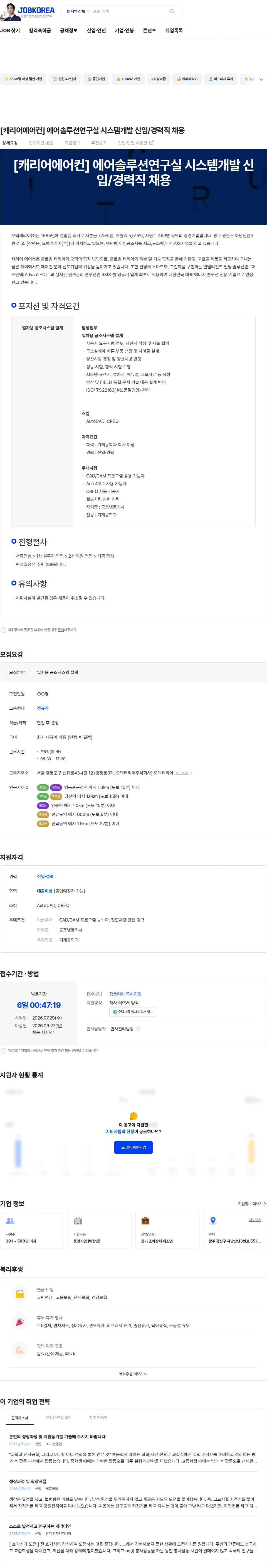Image resolution: width=267 pixels, height=1568 pixels.
Task: Open essay 본인의 성장과정 및 지원동기를 기술해 주시기 바랍니다
Action: click(x=58, y=1437)
